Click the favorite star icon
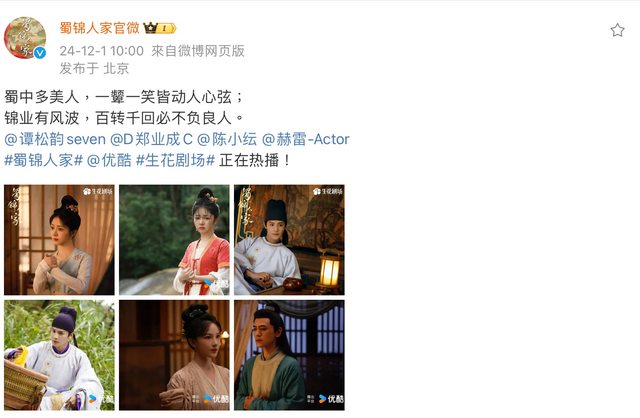 617,30
